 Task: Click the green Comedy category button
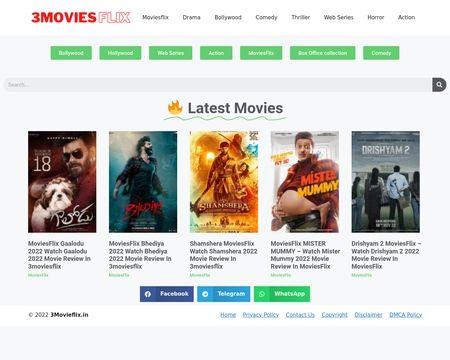pyautogui.click(x=381, y=53)
